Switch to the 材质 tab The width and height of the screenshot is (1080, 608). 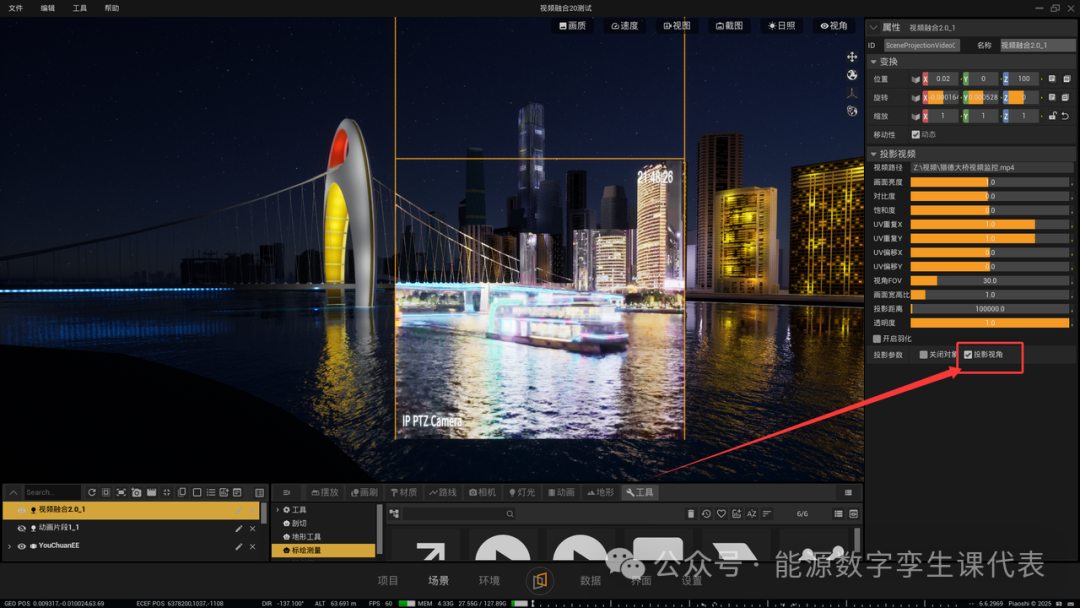point(404,492)
